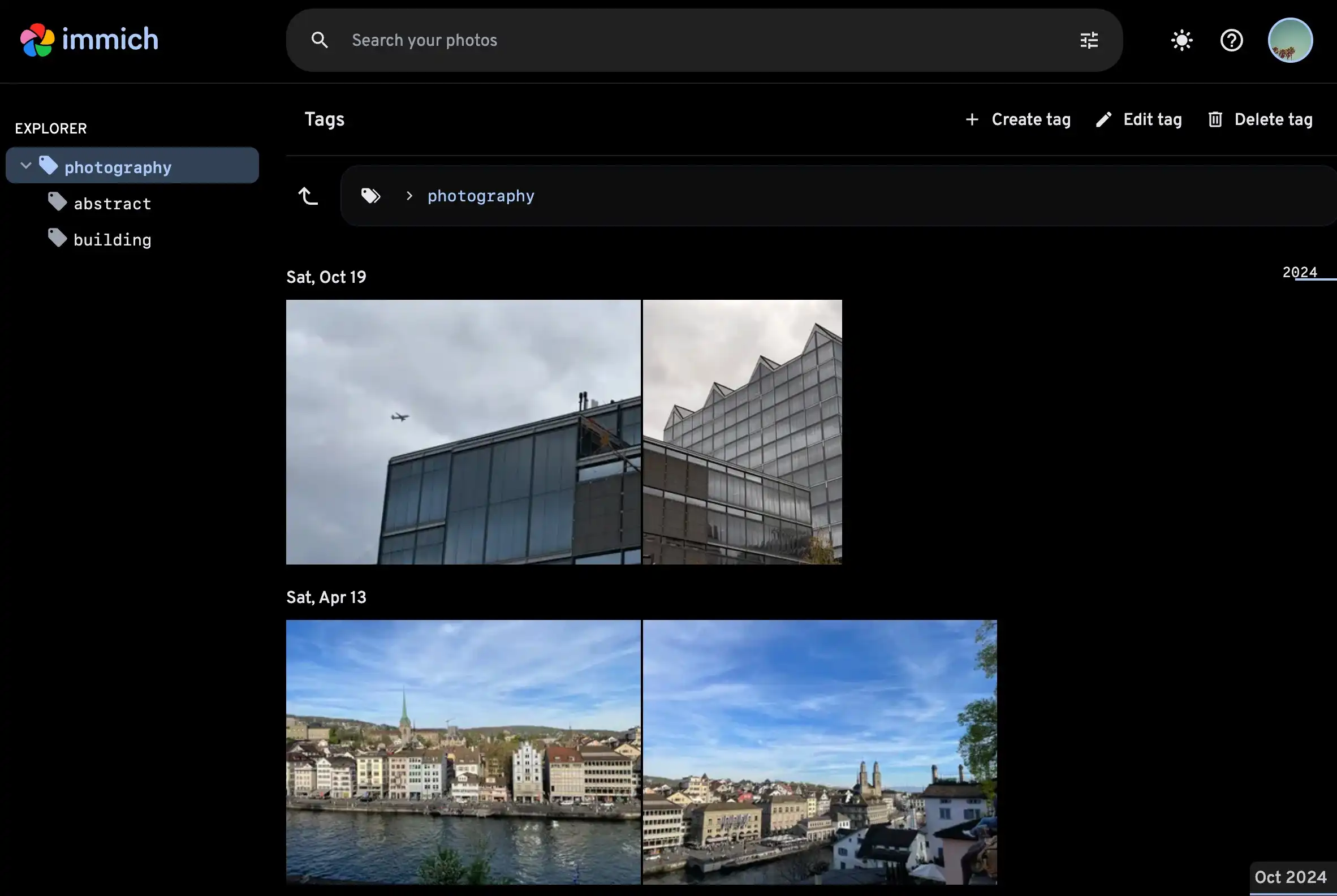1337x896 pixels.
Task: Select the building tag in explorer
Action: coord(112,239)
